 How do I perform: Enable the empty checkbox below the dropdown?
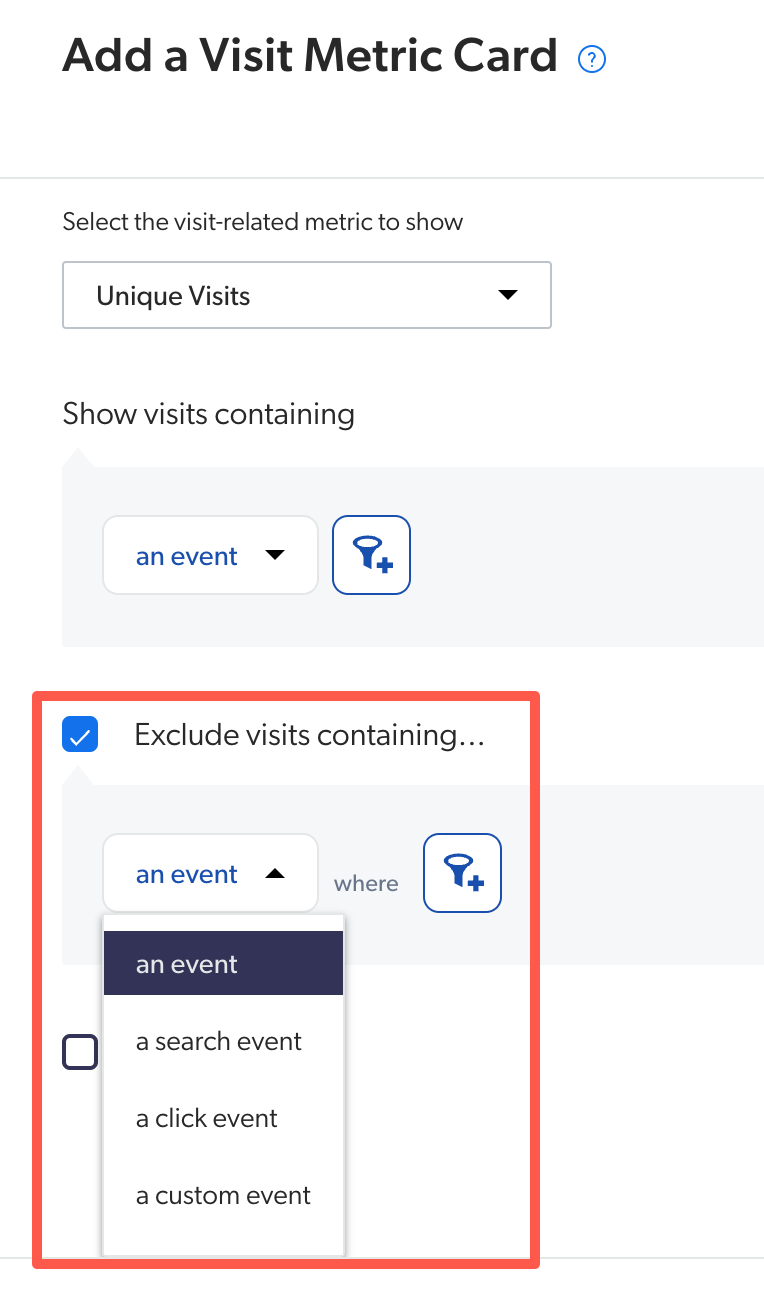pos(80,1051)
